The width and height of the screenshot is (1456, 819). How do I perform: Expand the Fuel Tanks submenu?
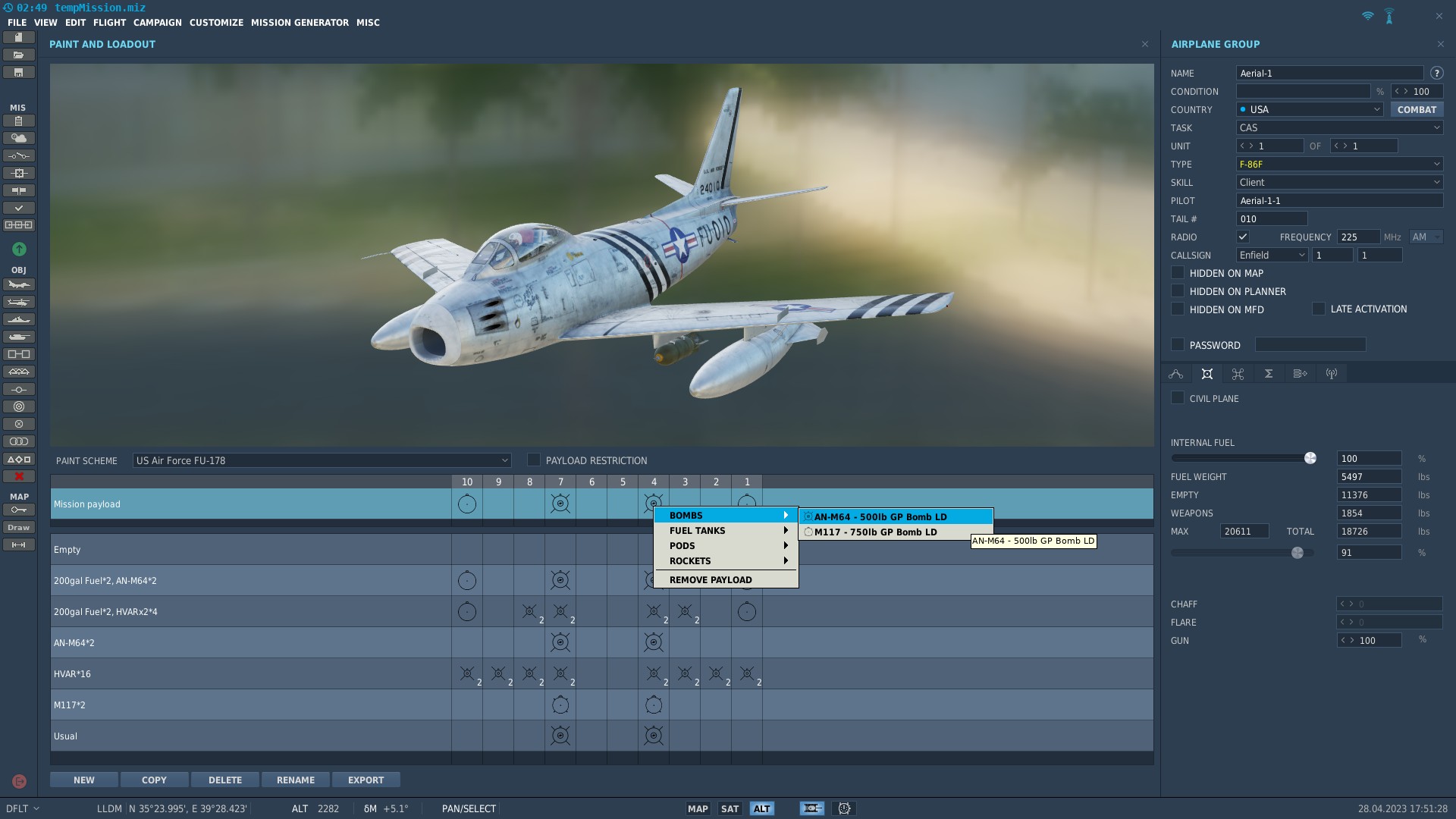pyautogui.click(x=726, y=531)
